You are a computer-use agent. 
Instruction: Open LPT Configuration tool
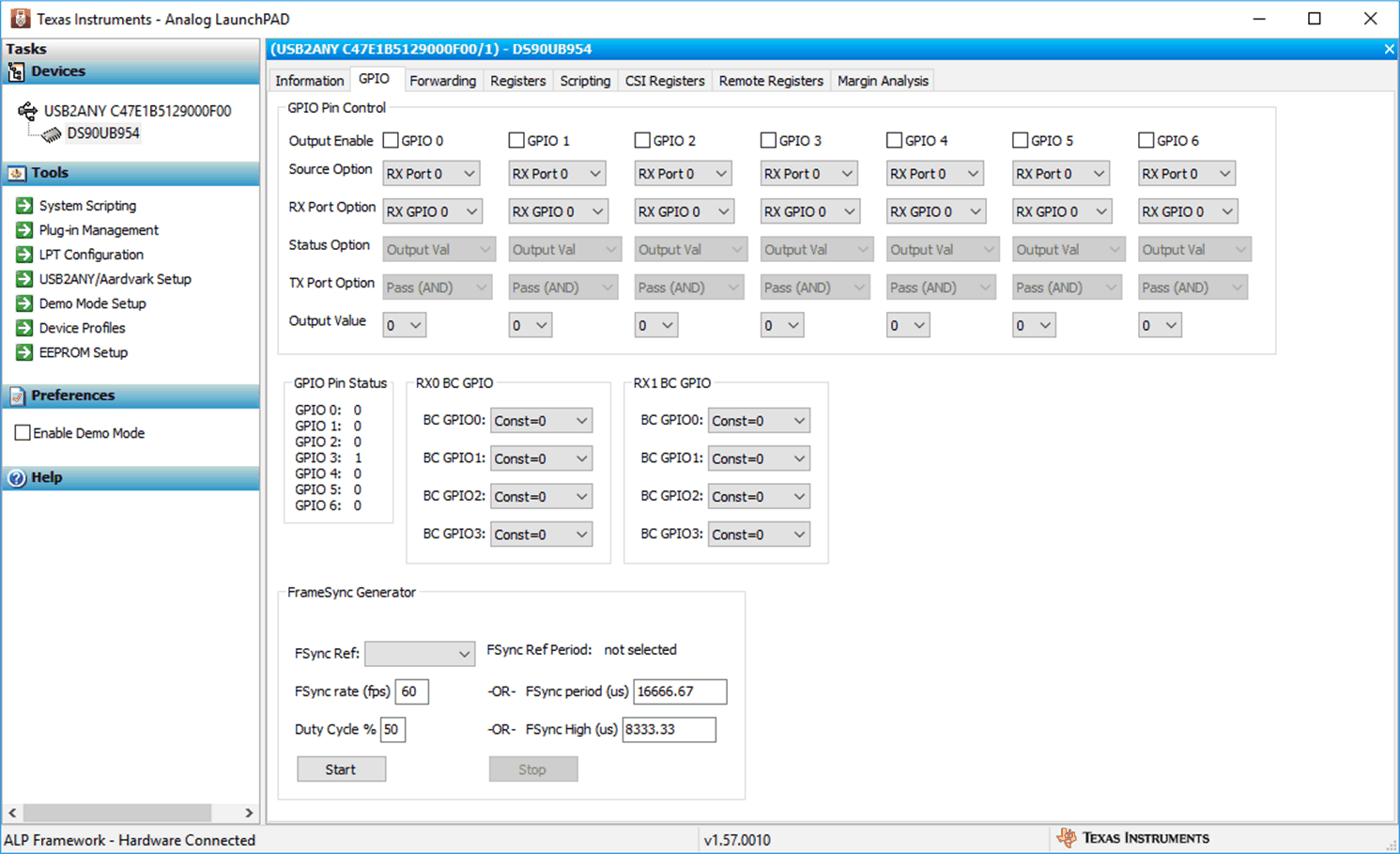click(x=91, y=255)
